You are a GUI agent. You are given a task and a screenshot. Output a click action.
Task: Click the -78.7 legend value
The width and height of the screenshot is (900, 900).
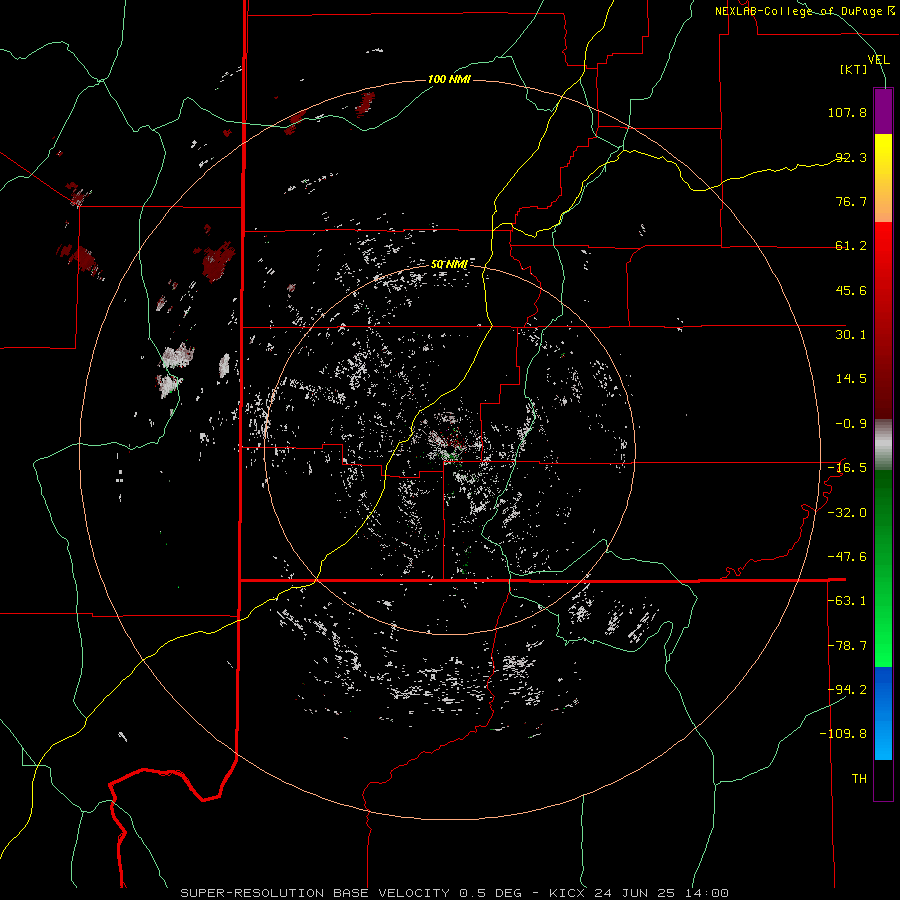[847, 646]
